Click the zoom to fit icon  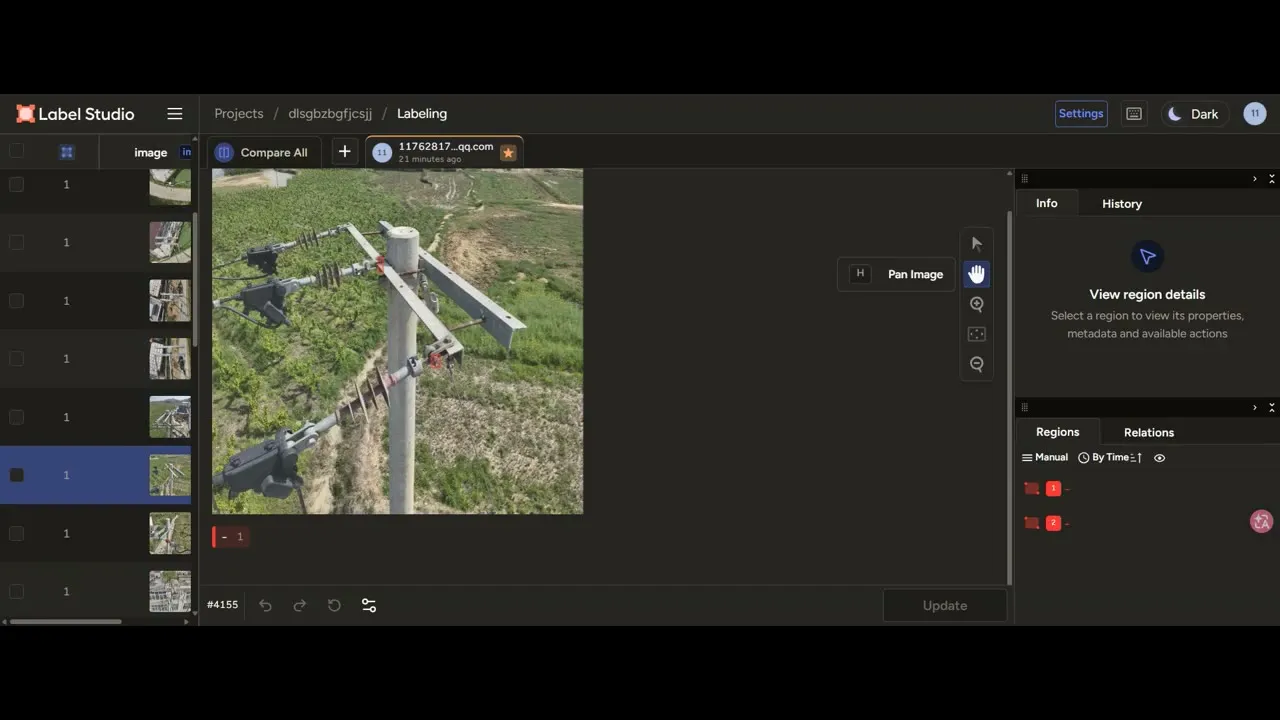[977, 334]
